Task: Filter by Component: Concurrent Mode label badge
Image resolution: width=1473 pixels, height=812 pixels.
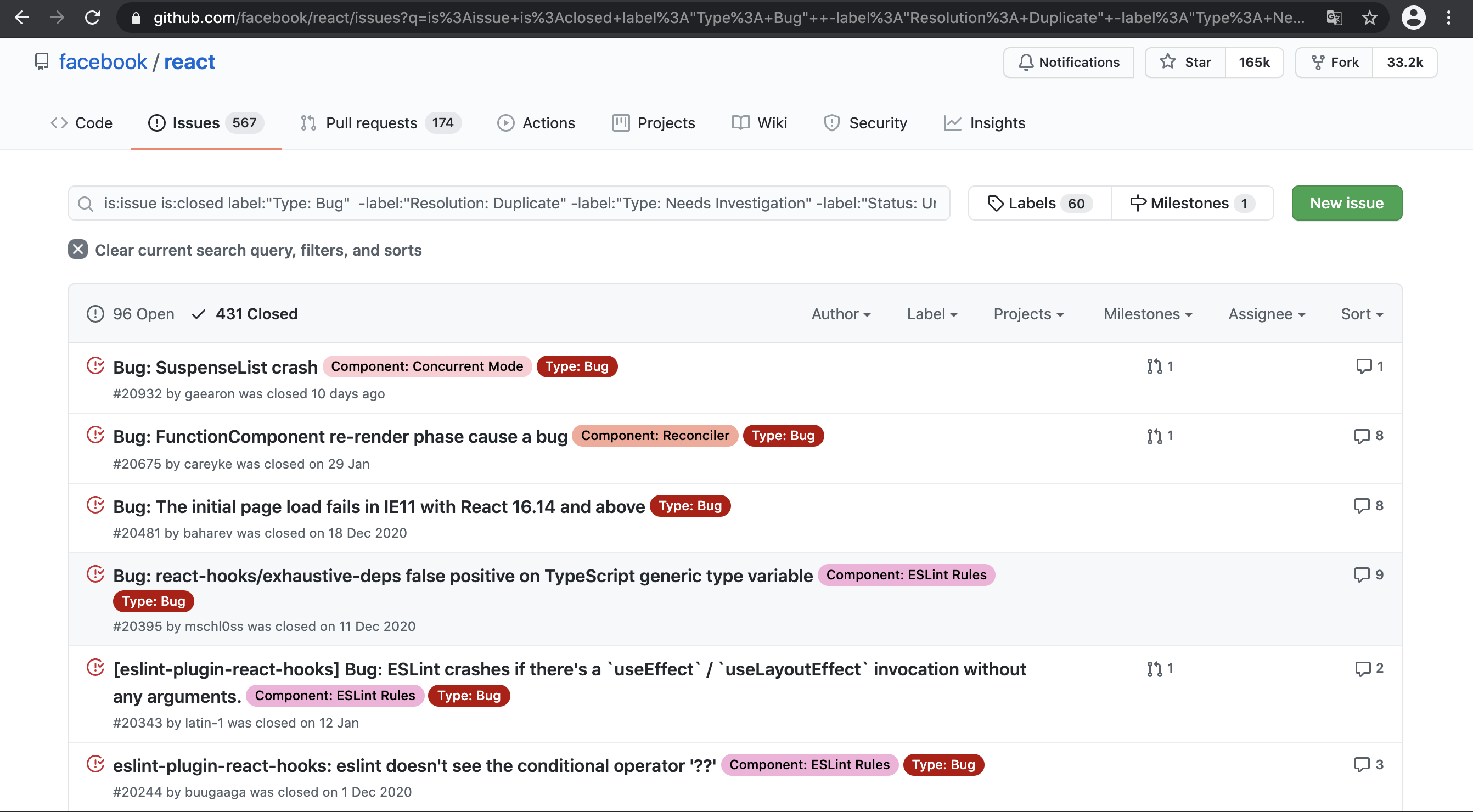Action: pos(426,366)
